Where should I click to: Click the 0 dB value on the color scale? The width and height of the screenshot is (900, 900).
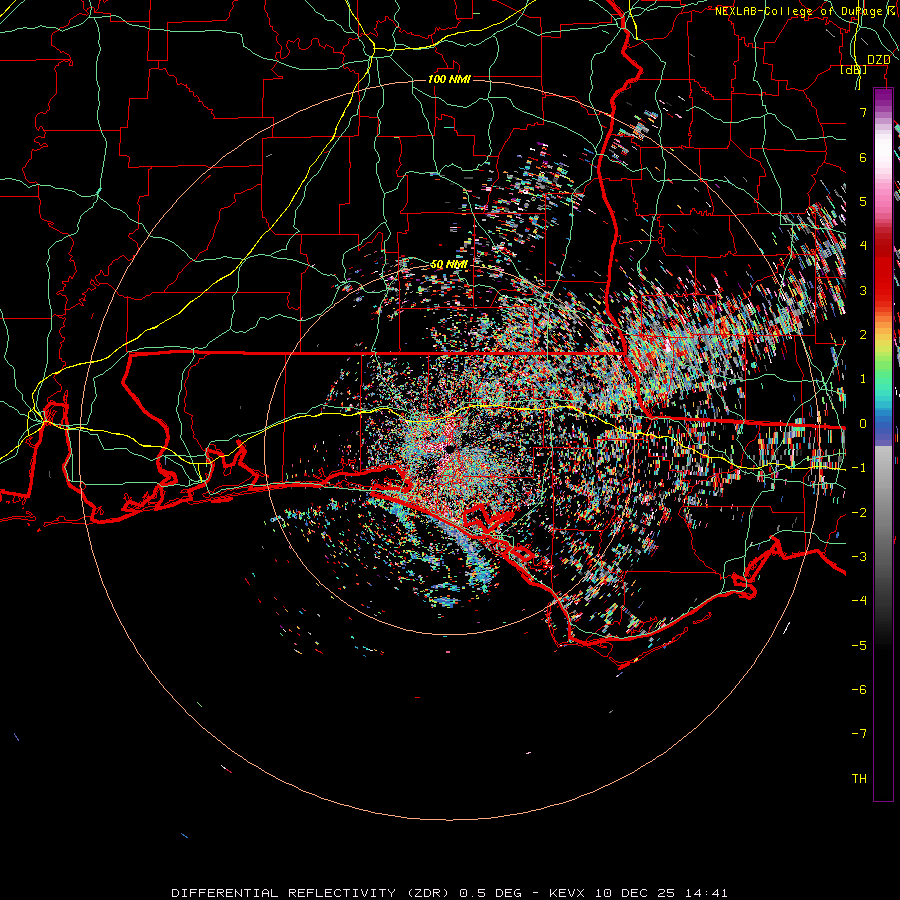tap(863, 424)
